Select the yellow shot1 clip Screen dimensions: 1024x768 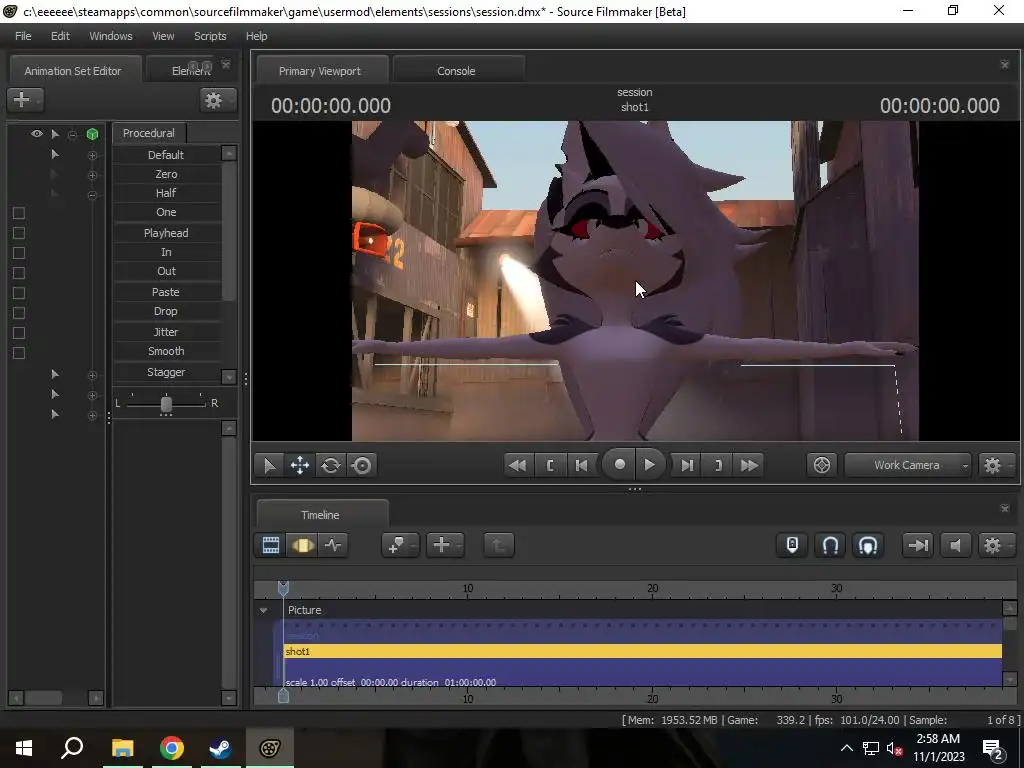[643, 651]
